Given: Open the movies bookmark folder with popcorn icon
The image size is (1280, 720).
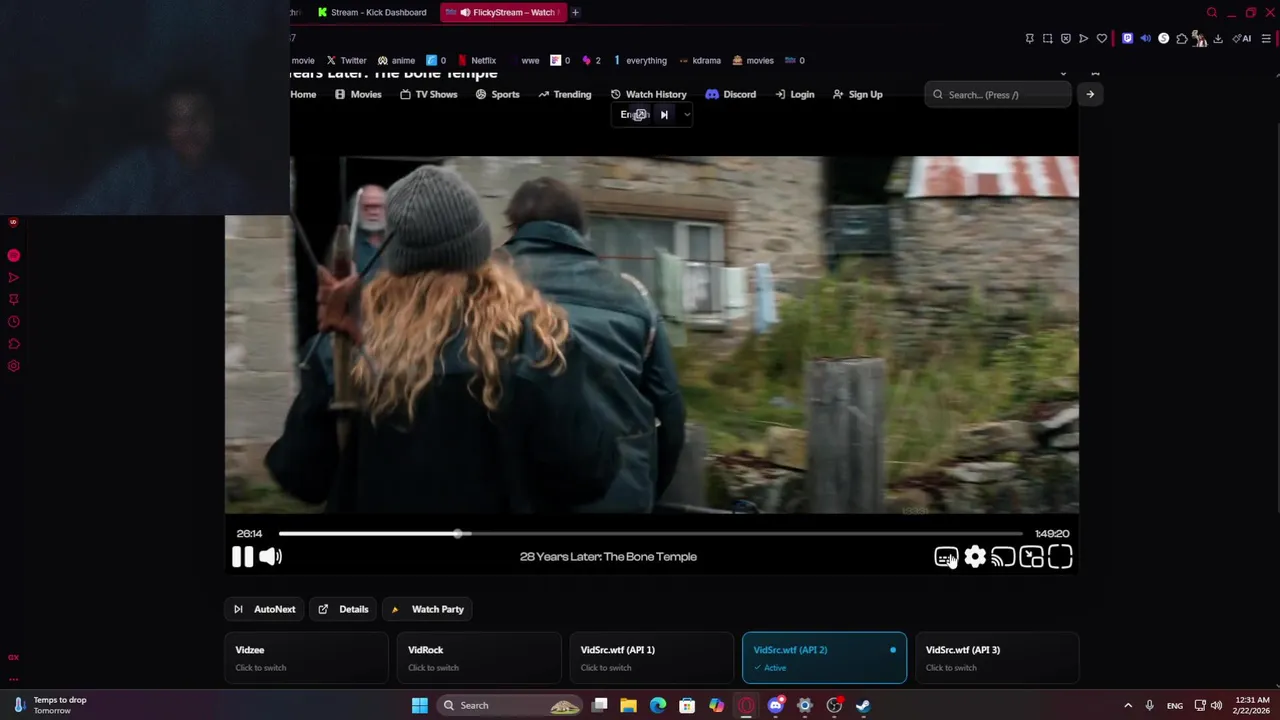Looking at the screenshot, I should [752, 60].
